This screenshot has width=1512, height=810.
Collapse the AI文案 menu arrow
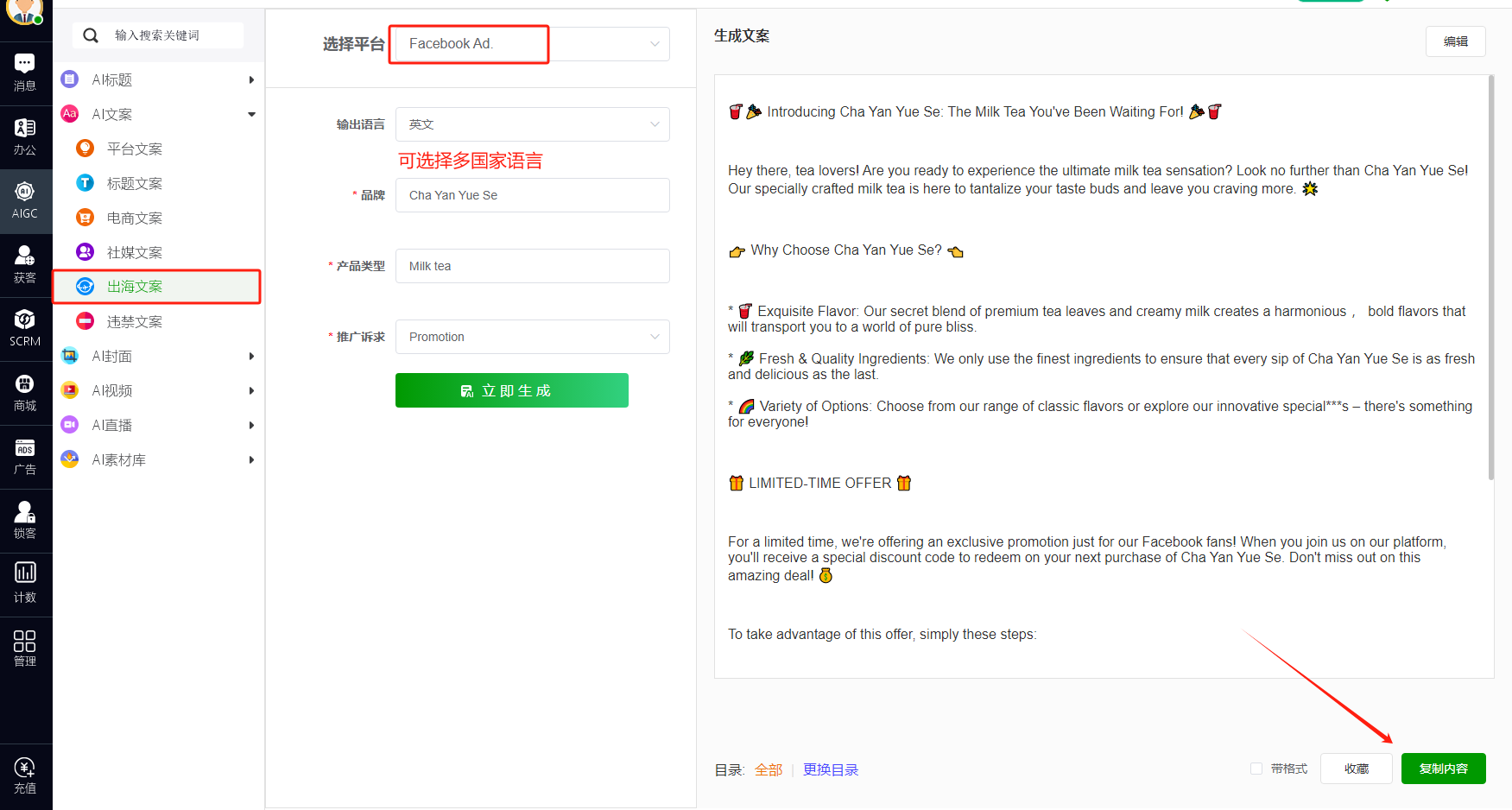251,114
